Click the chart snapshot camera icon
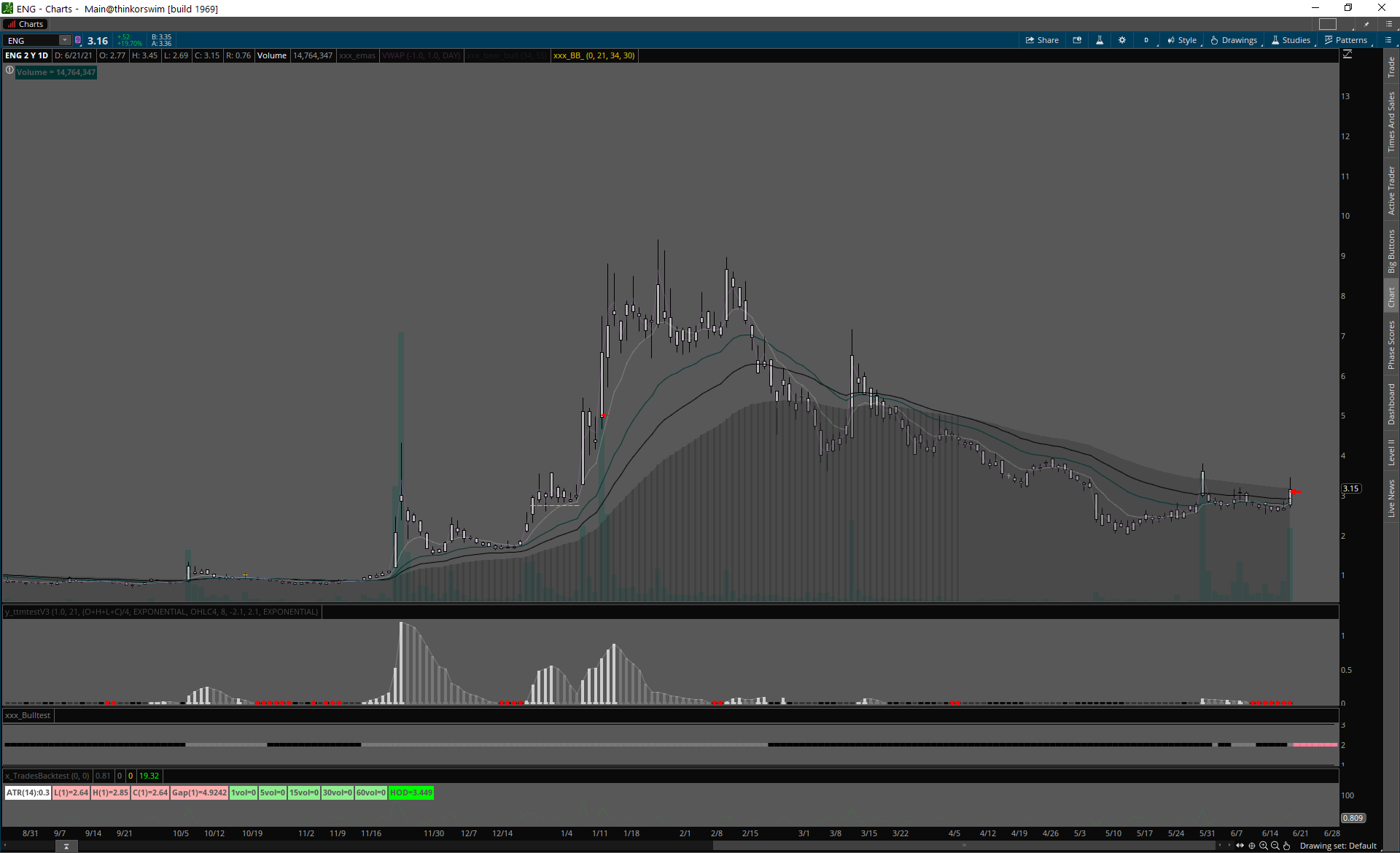The height and width of the screenshot is (853, 1400). pyautogui.click(x=1077, y=40)
